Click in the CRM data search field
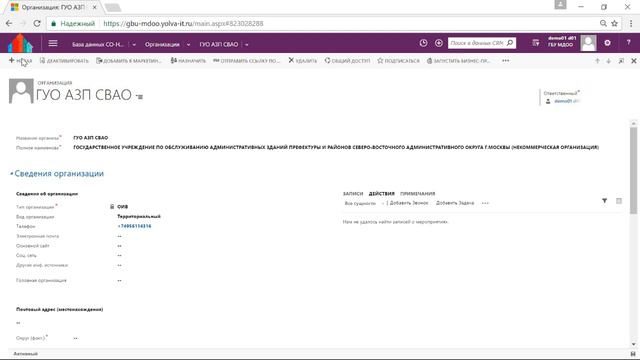This screenshot has width=640, height=360. pos(477,43)
